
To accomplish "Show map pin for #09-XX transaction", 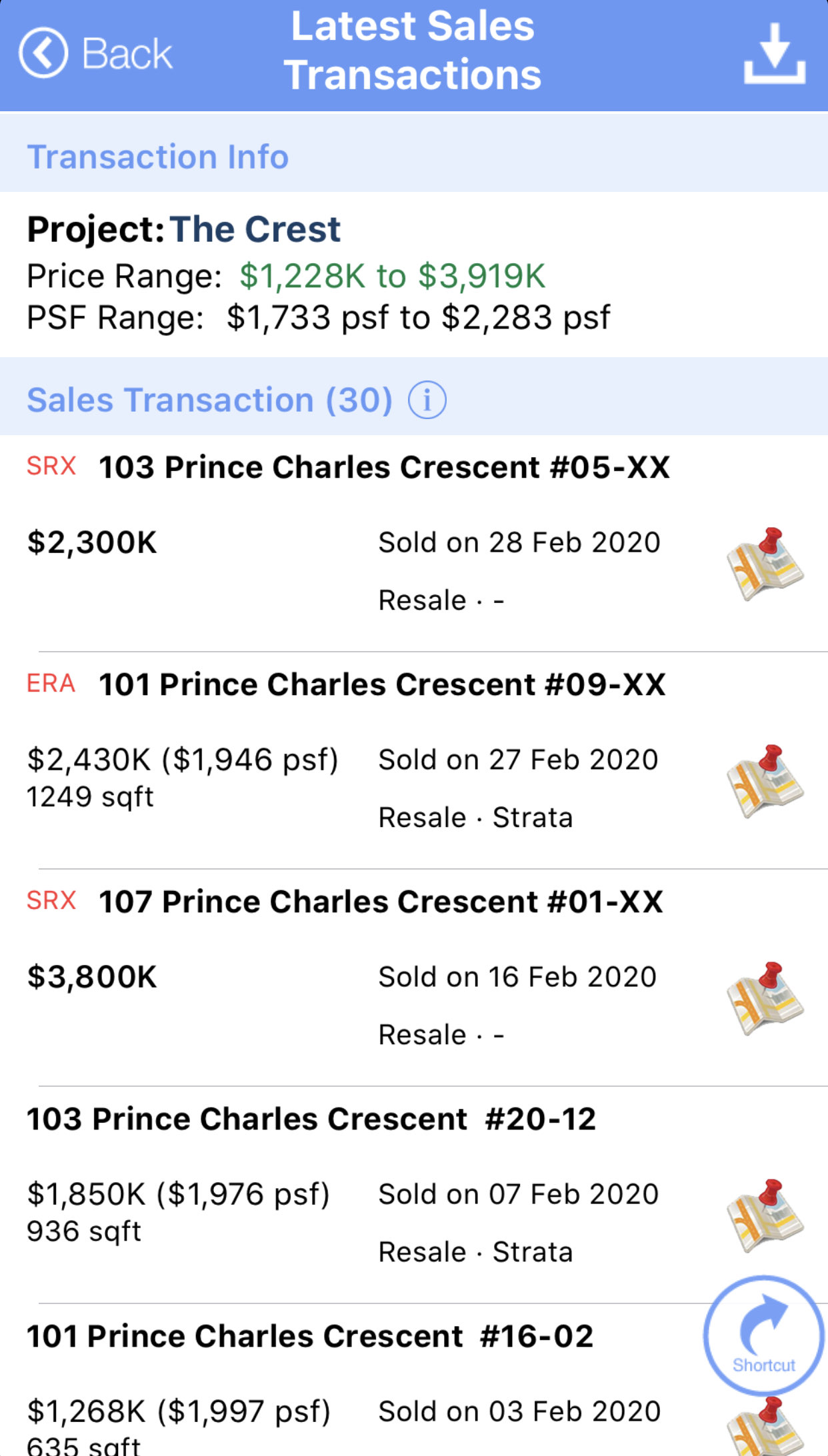I will click(765, 781).
